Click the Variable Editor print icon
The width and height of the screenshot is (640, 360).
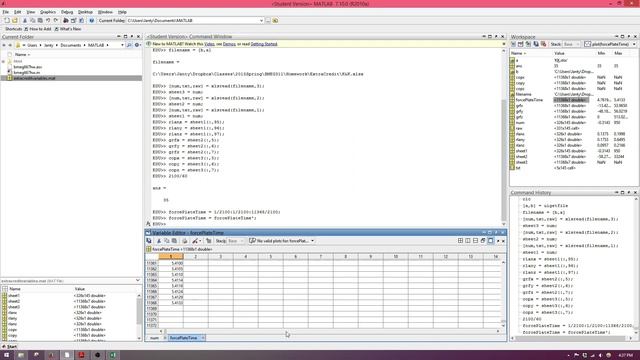tap(184, 241)
